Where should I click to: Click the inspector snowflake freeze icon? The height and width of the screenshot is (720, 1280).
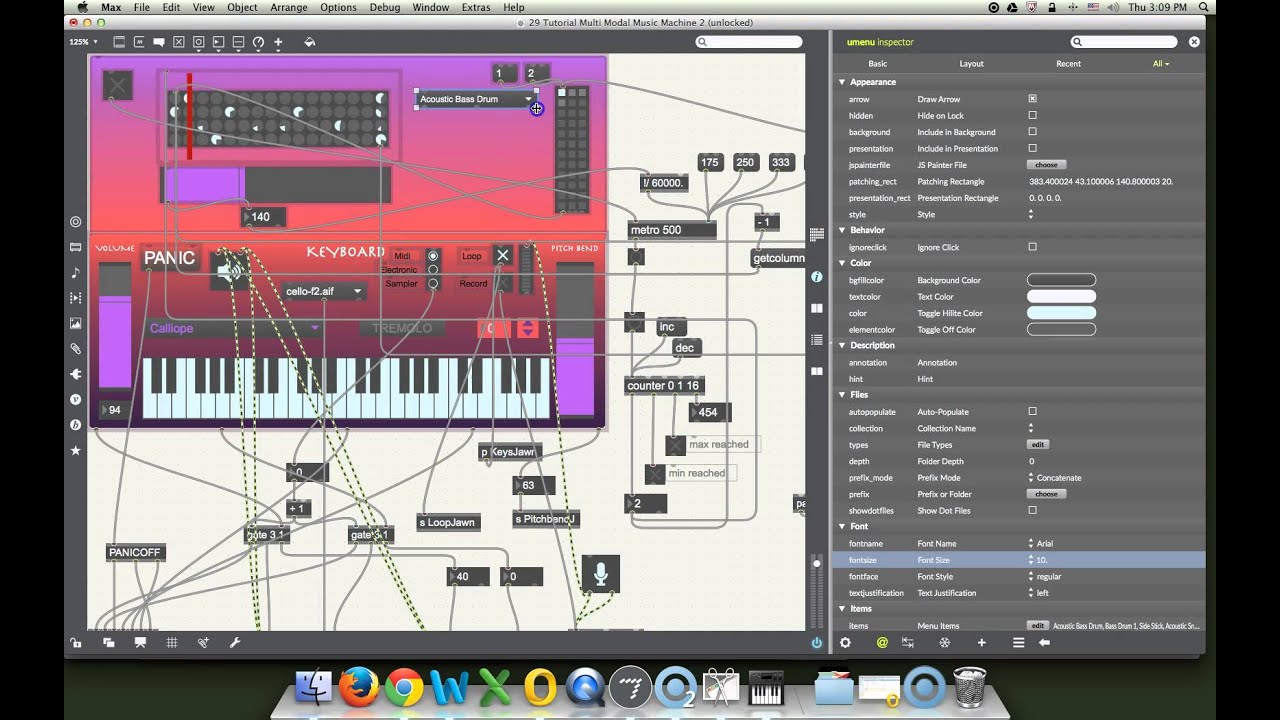945,643
